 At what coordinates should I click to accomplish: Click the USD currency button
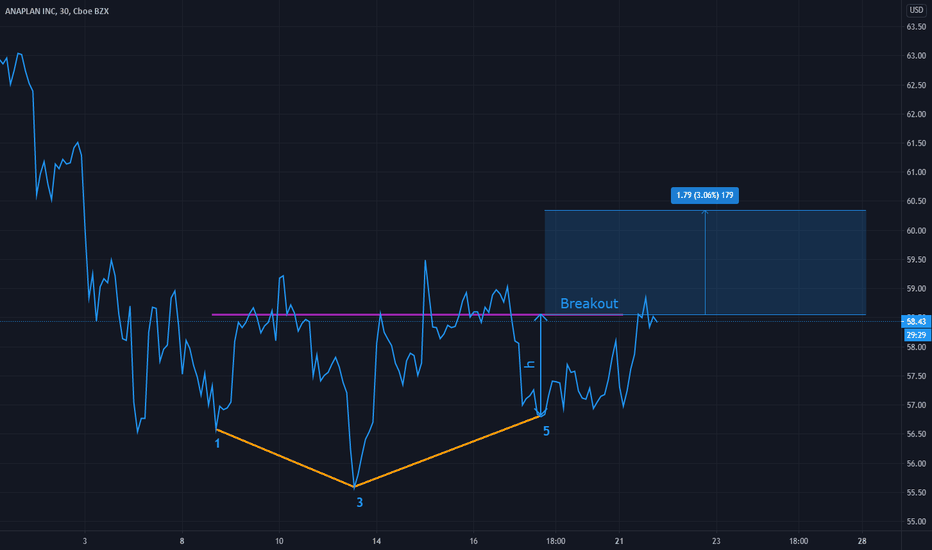point(916,10)
